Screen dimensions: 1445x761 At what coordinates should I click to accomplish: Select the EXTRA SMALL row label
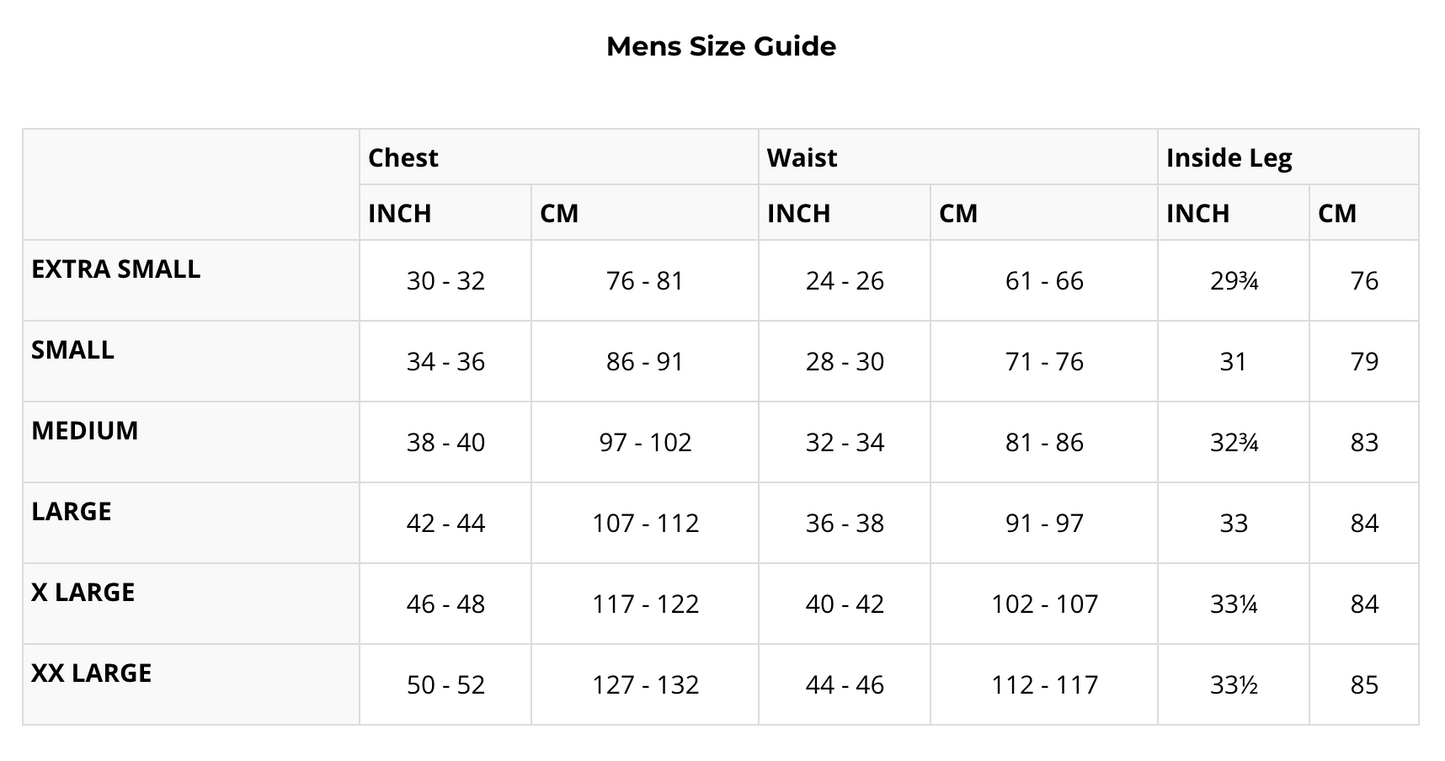coord(116,269)
